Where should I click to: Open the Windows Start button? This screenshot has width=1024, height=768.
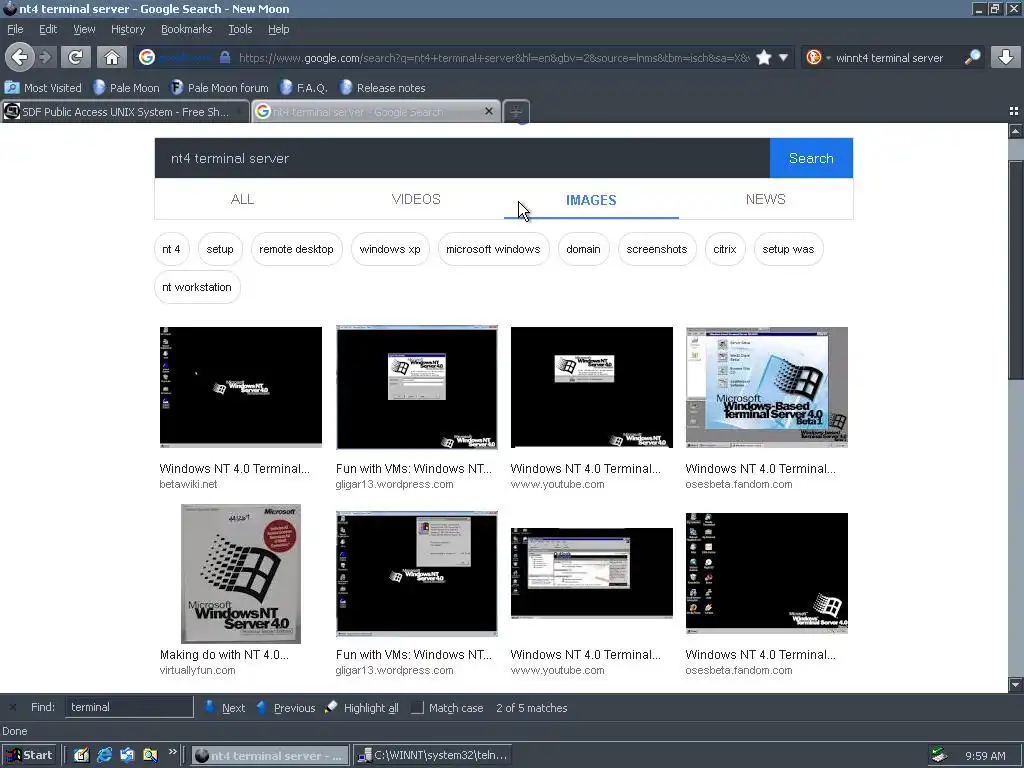29,755
